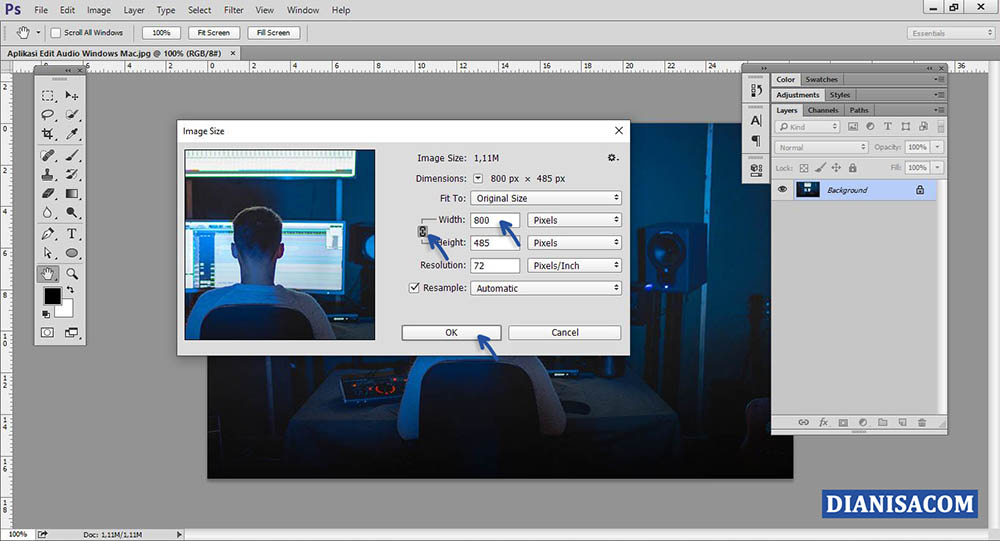Toggle lock all
Viewport: 1000px width, 541px height.
click(x=853, y=168)
